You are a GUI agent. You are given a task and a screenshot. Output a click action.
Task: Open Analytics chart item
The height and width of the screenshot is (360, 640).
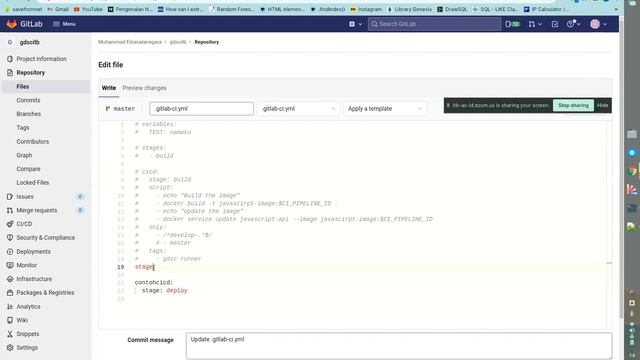[28, 307]
